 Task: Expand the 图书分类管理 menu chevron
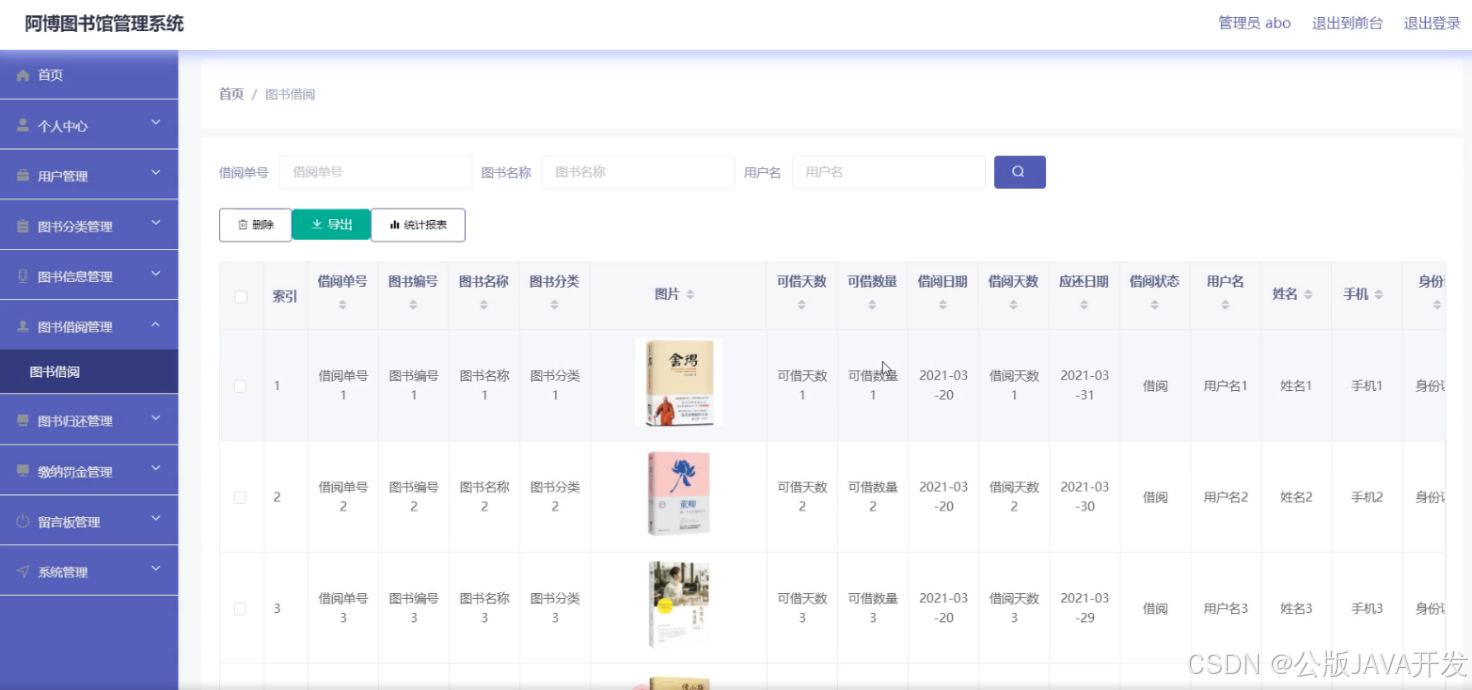(x=156, y=224)
